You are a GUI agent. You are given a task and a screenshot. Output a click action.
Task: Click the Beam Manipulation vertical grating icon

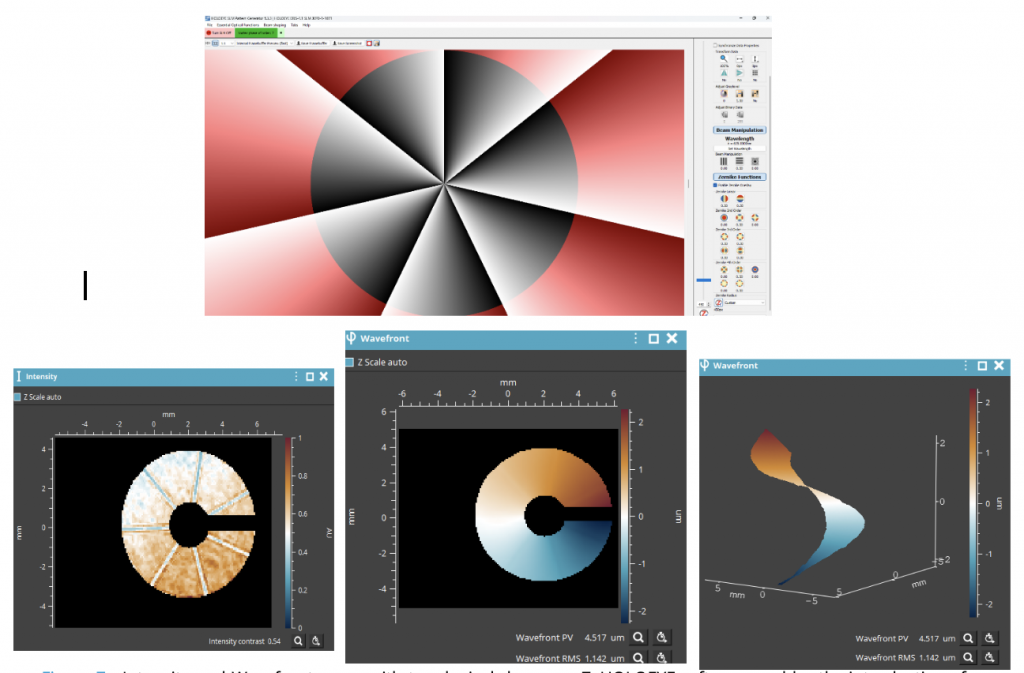(723, 160)
